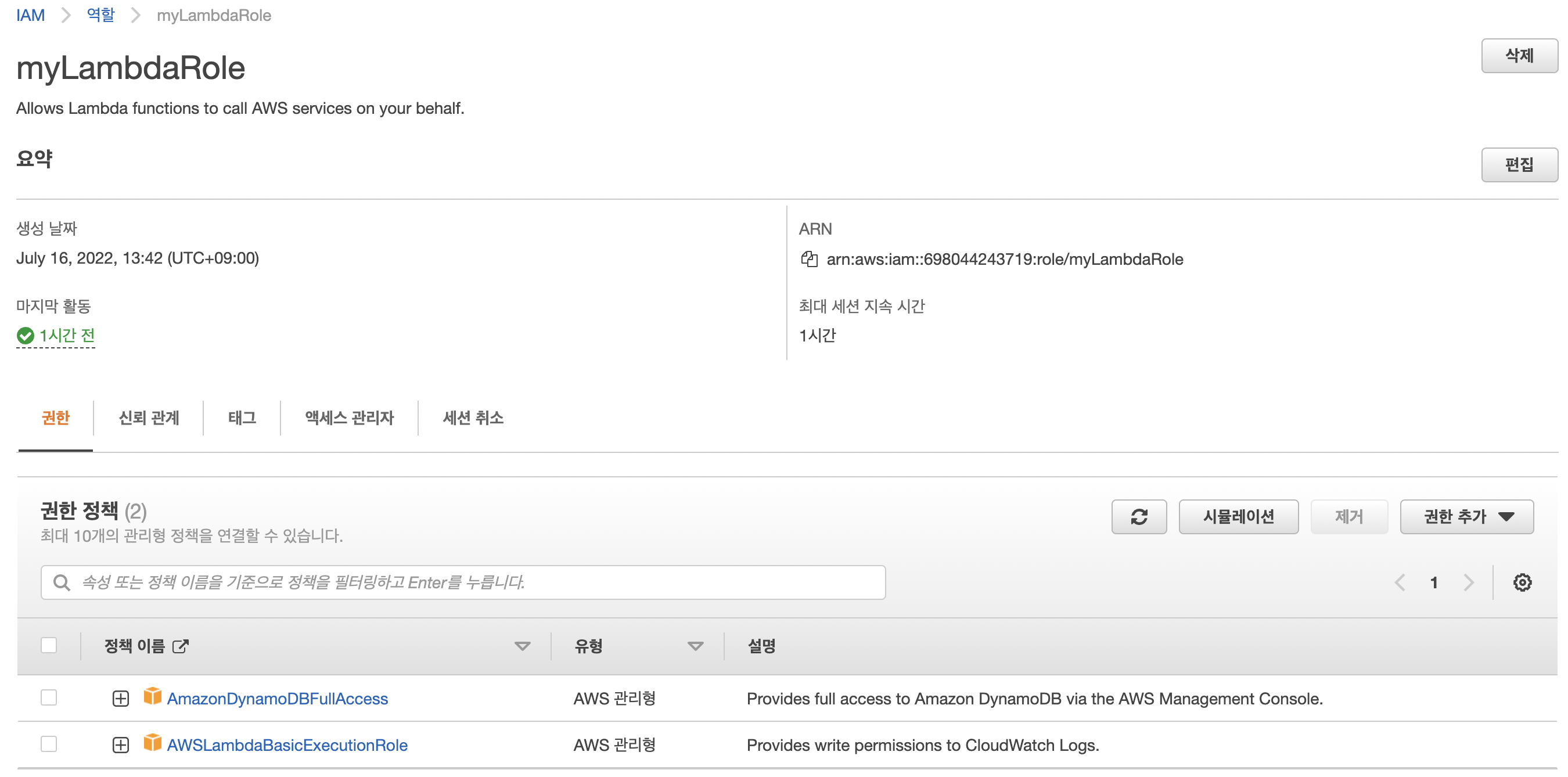Click the 제거 button
Image resolution: width=1568 pixels, height=777 pixels.
pyautogui.click(x=1349, y=517)
